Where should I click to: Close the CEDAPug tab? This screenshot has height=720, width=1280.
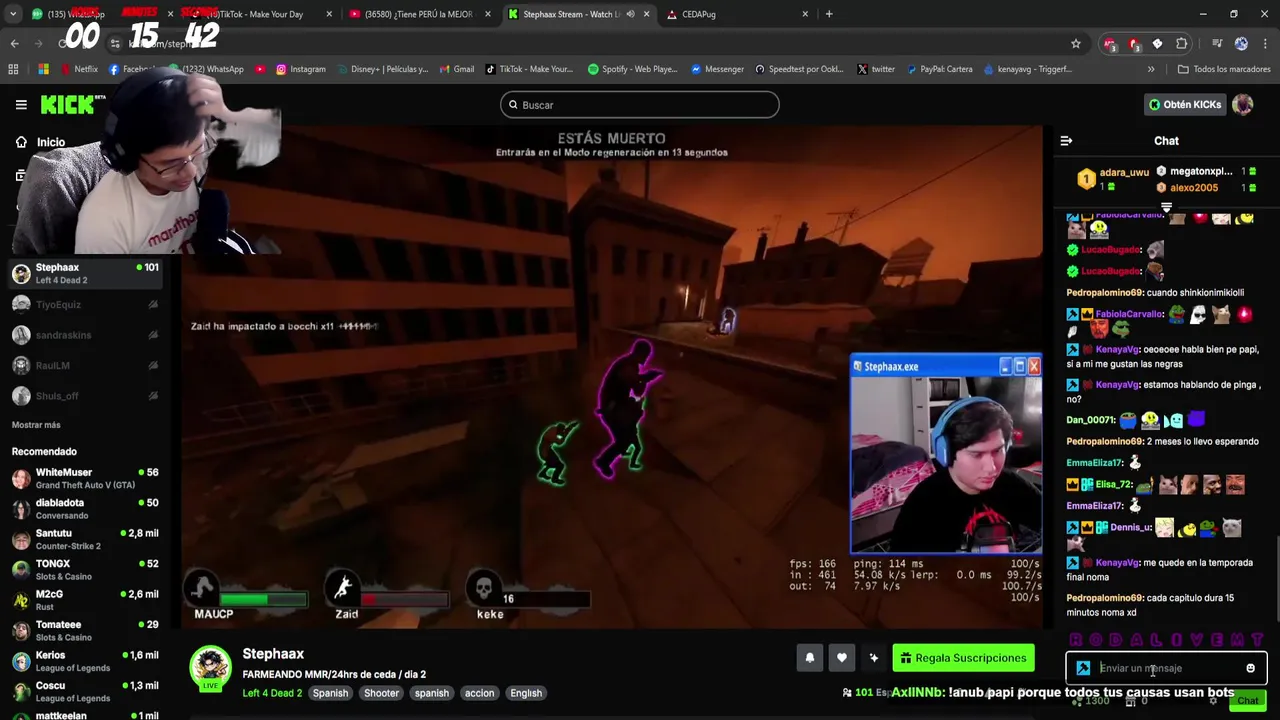coord(805,14)
